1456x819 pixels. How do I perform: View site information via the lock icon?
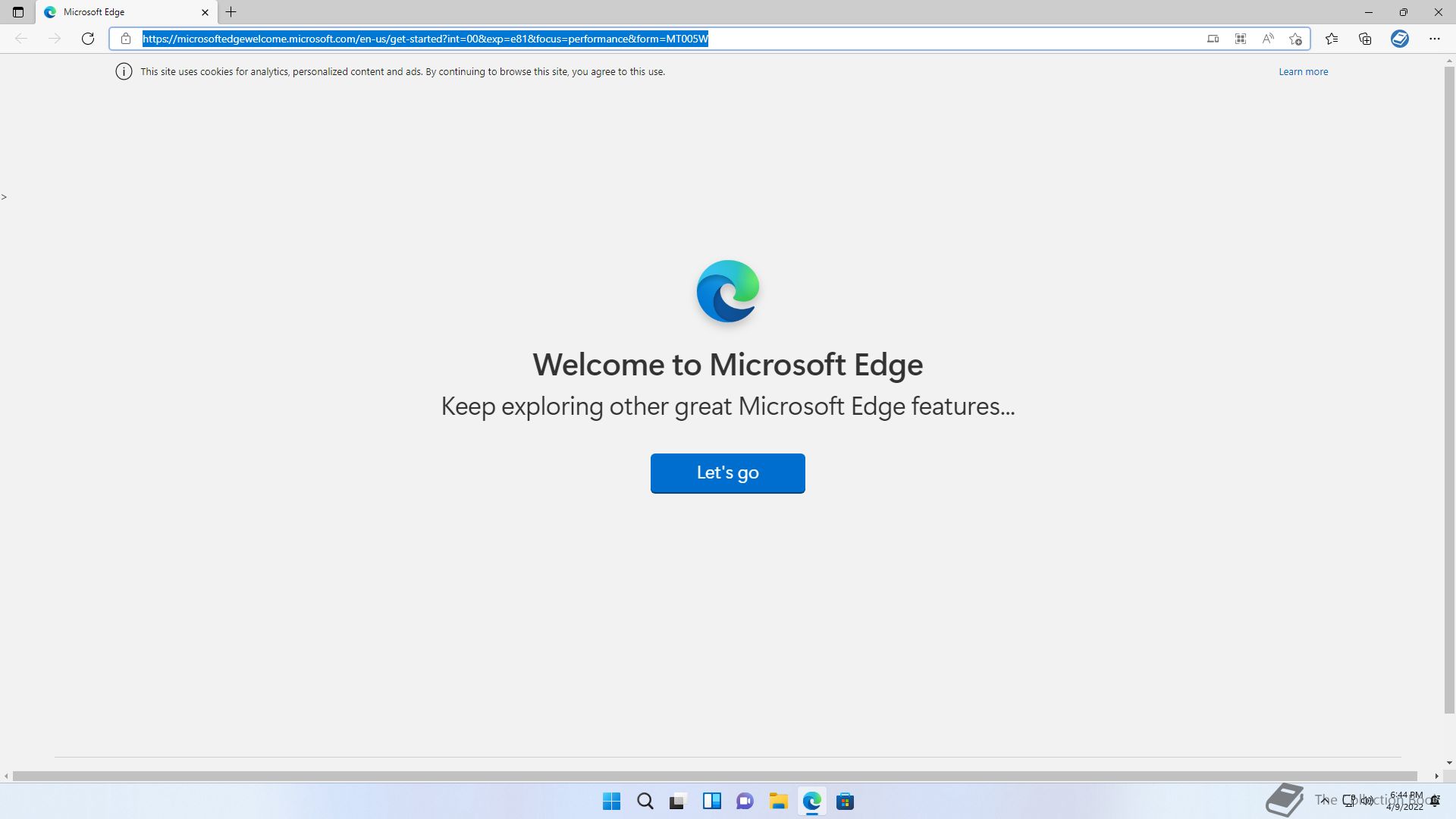126,39
